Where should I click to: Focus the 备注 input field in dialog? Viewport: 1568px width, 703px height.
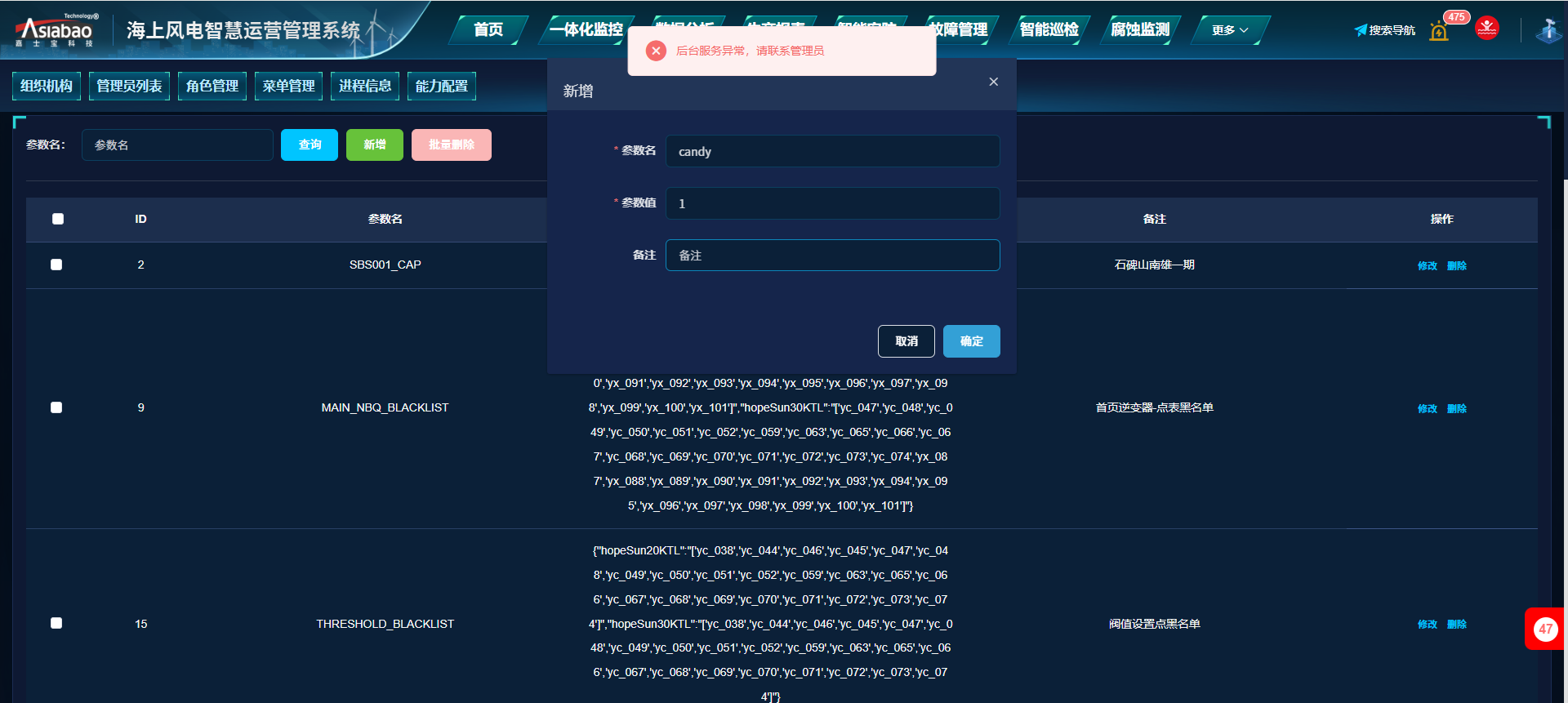832,256
